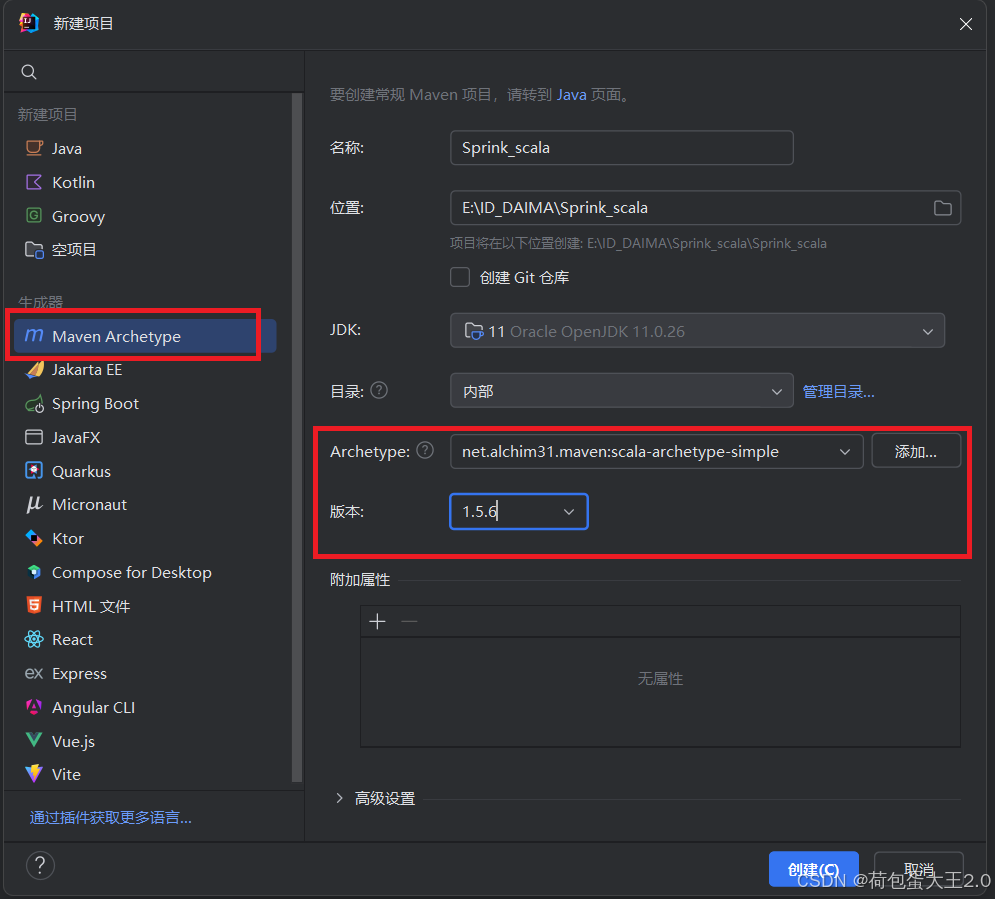The image size is (995, 899).
Task: Open 通过插件获取更多语言... link
Action: (x=110, y=817)
